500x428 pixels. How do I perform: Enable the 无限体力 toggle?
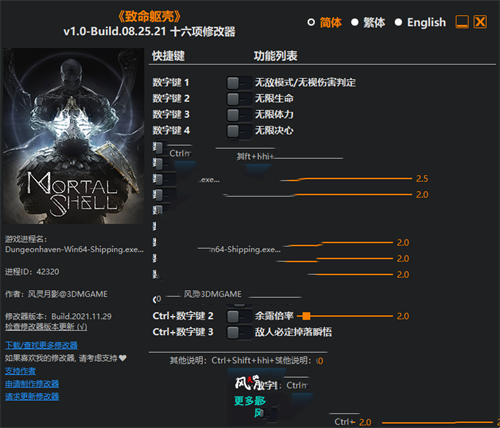coord(239,115)
